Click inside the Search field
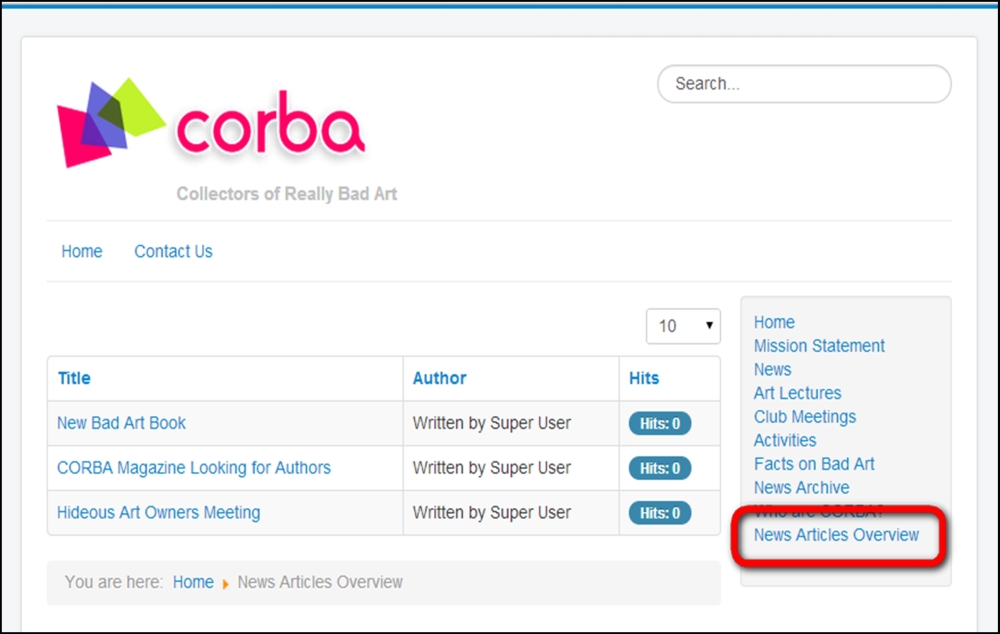 [x=803, y=84]
